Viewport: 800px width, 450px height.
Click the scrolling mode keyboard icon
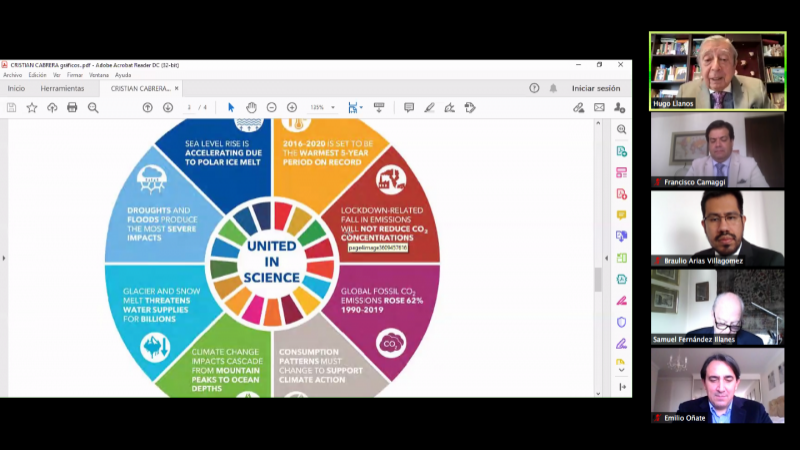(x=379, y=108)
